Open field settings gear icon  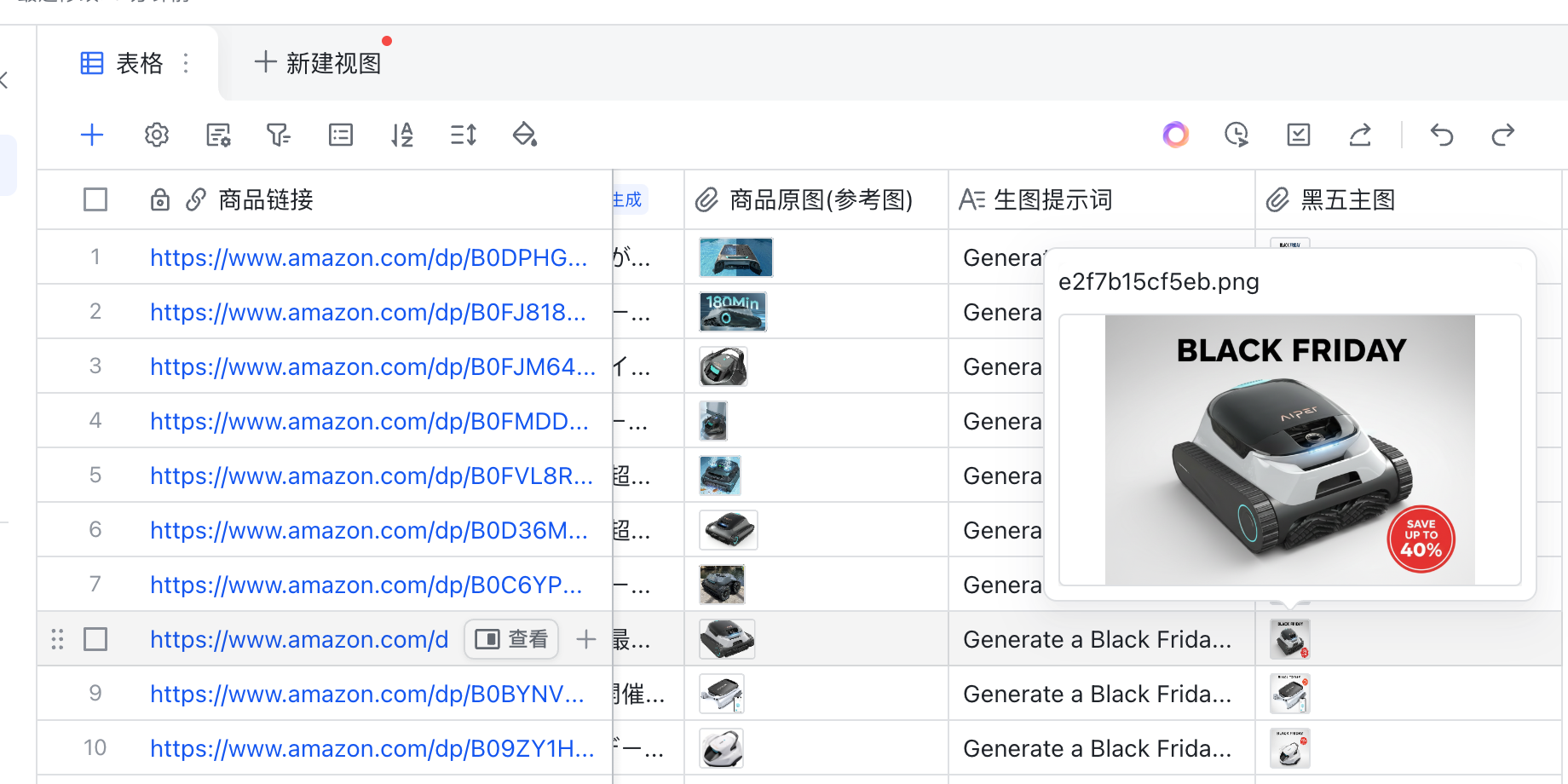click(x=157, y=135)
